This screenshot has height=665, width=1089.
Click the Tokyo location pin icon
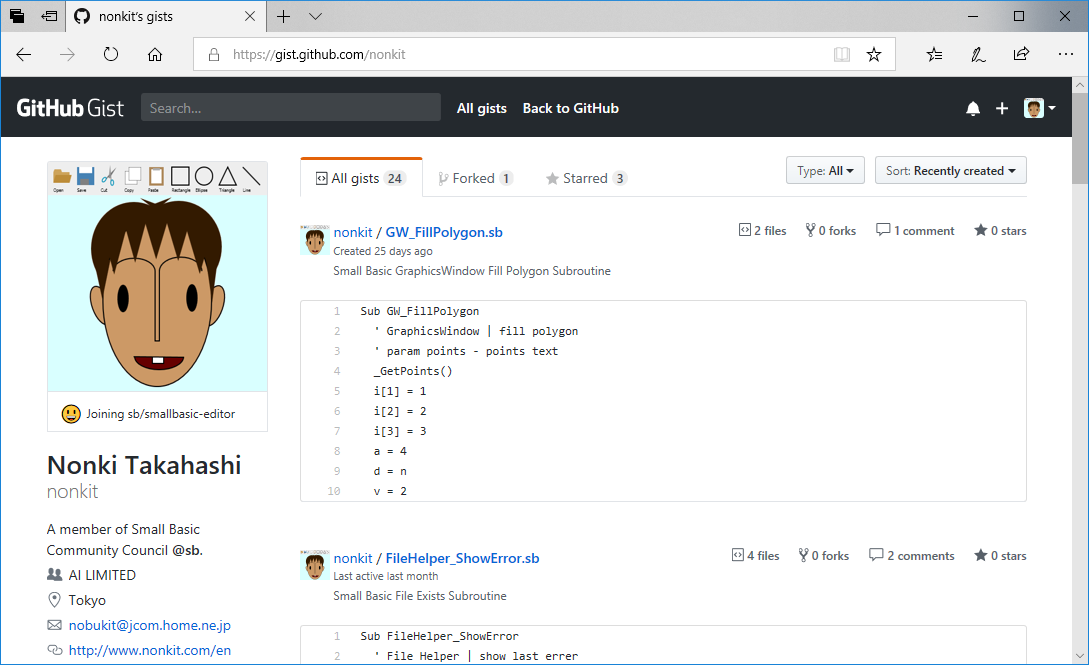point(52,599)
